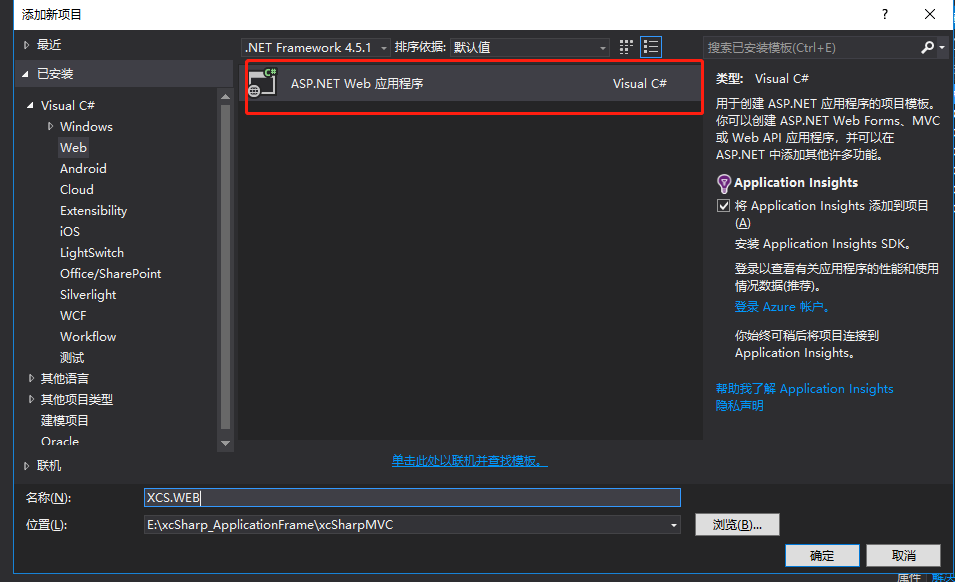
Task: Click the project name field XCS.WEB
Action: coord(412,497)
